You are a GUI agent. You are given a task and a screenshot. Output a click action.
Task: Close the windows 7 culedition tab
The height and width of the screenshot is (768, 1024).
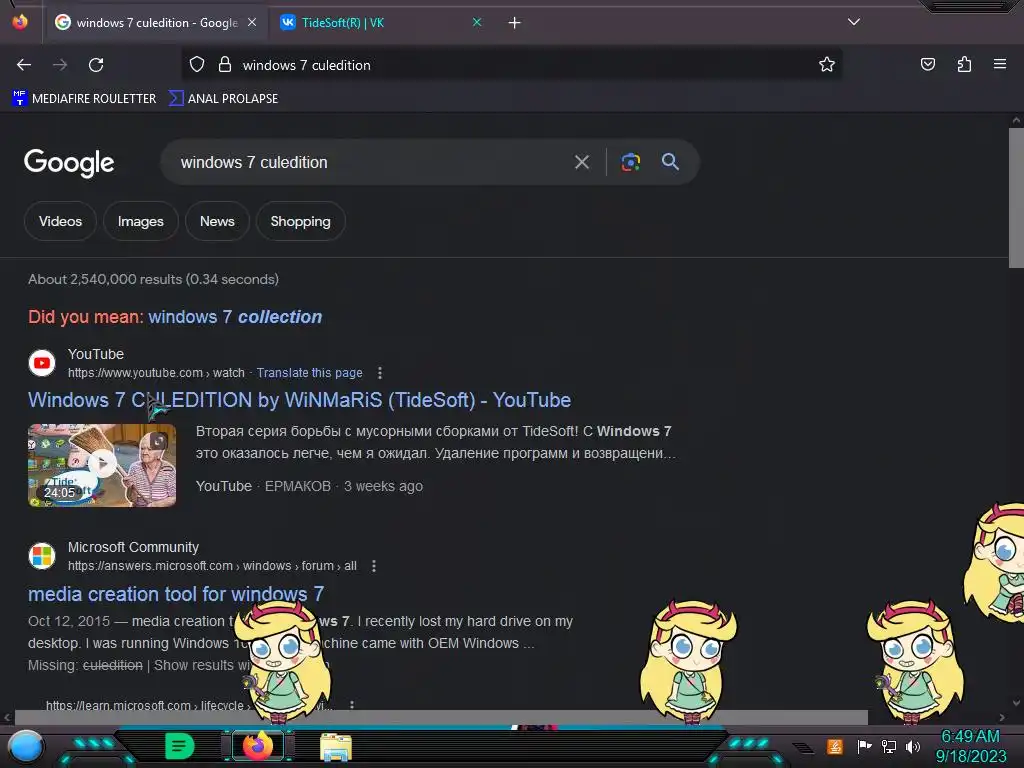[x=252, y=22]
